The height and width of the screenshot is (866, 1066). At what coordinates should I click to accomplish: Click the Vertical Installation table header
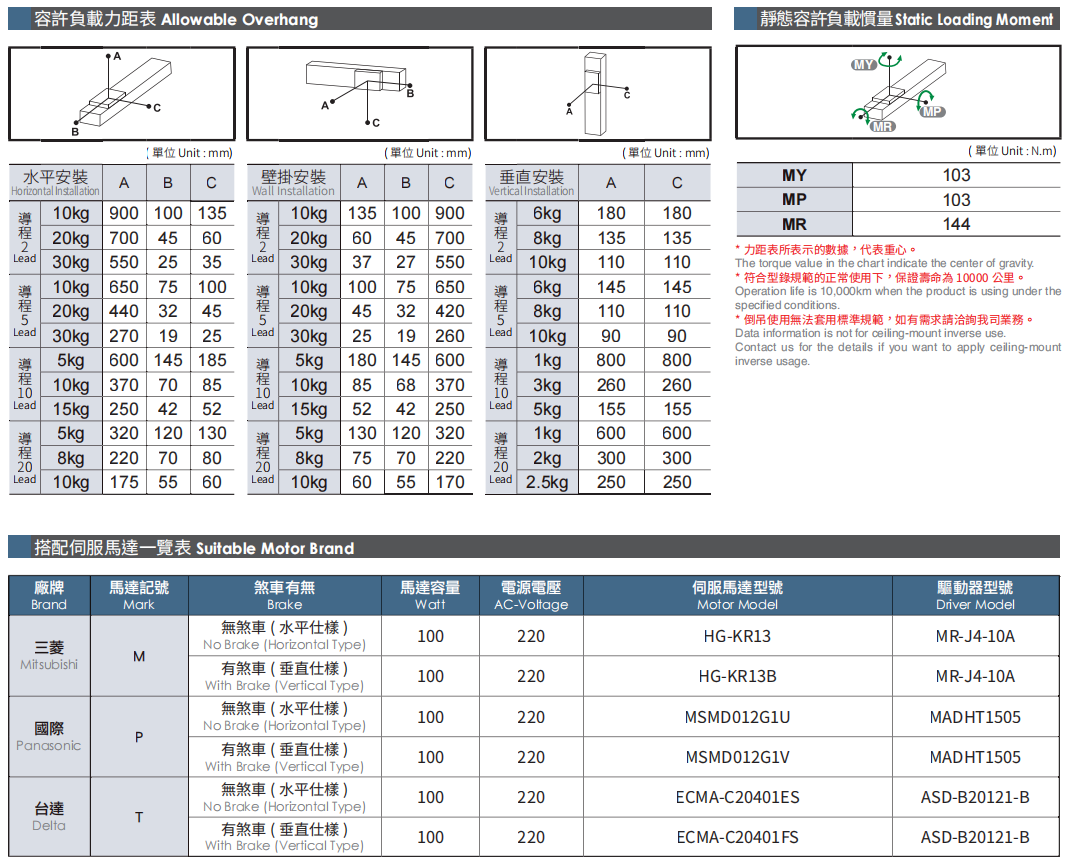coord(532,183)
